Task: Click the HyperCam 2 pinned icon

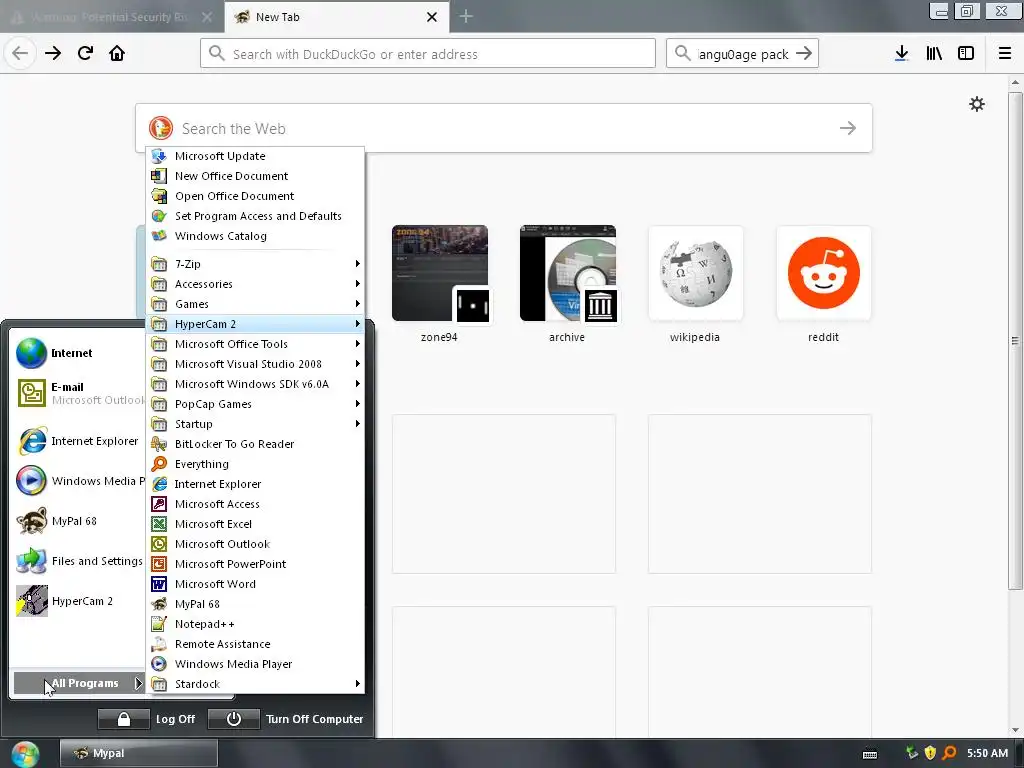Action: coord(31,600)
